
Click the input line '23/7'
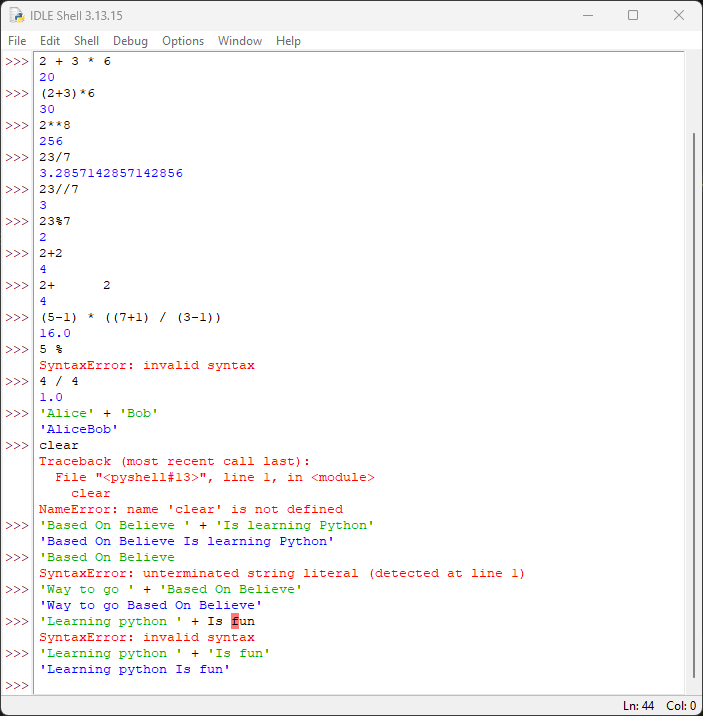(55, 157)
